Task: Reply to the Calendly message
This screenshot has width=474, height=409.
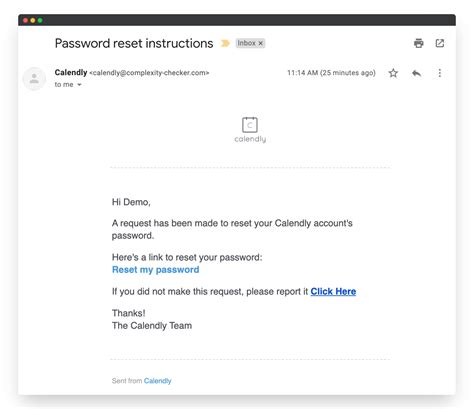Action: [416, 73]
